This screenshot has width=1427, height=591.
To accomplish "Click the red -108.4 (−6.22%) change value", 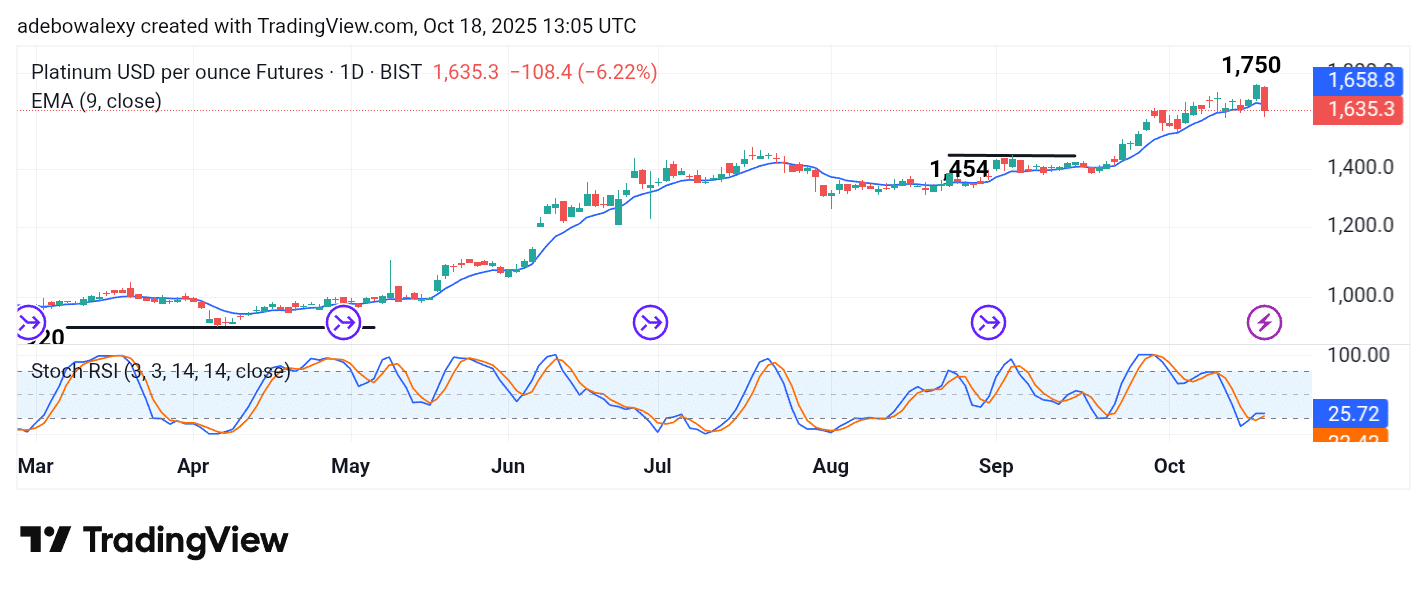I will [583, 72].
